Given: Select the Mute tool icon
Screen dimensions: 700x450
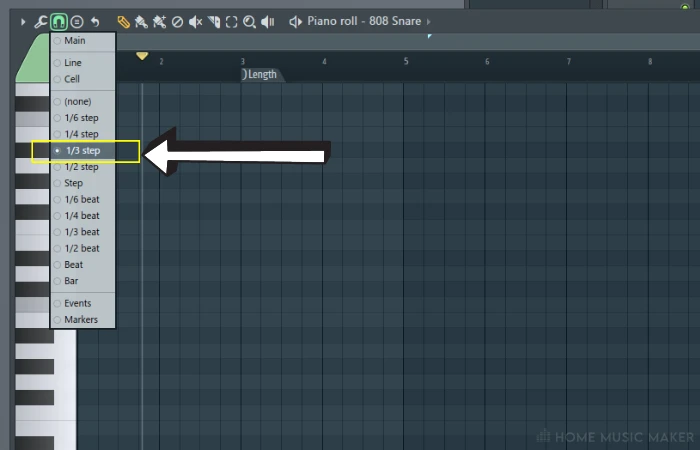Looking at the screenshot, I should point(195,21).
